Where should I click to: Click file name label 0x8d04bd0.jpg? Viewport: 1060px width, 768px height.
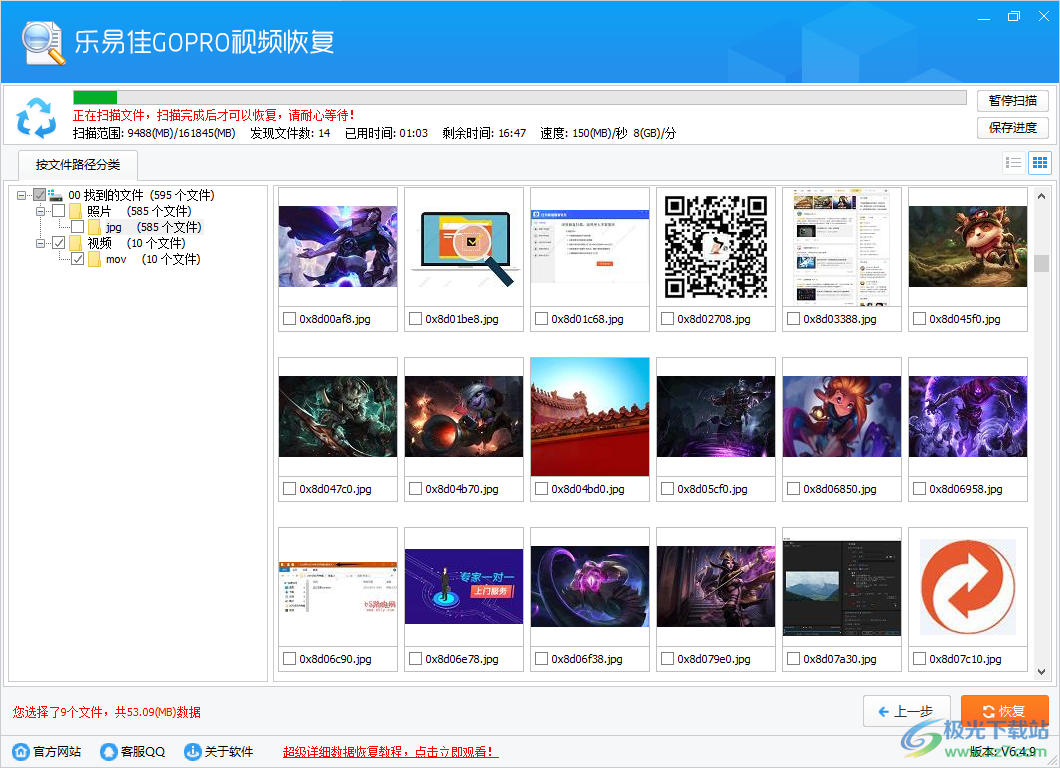[587, 489]
